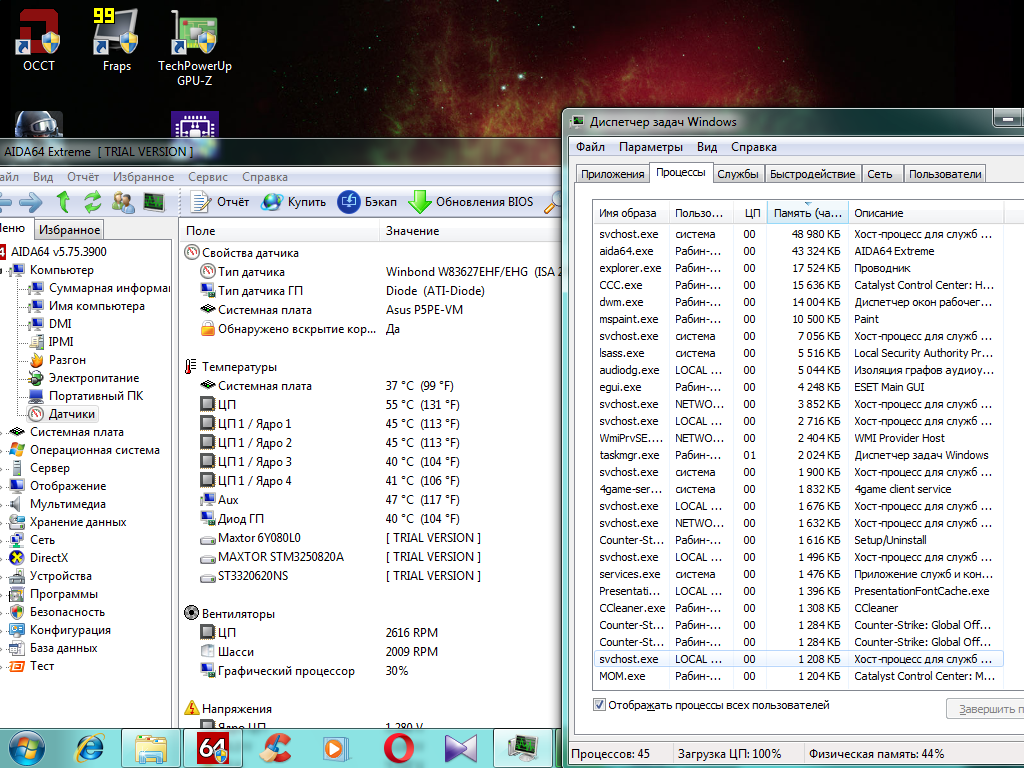Click the AIDA64 taskbar icon

coord(213,748)
